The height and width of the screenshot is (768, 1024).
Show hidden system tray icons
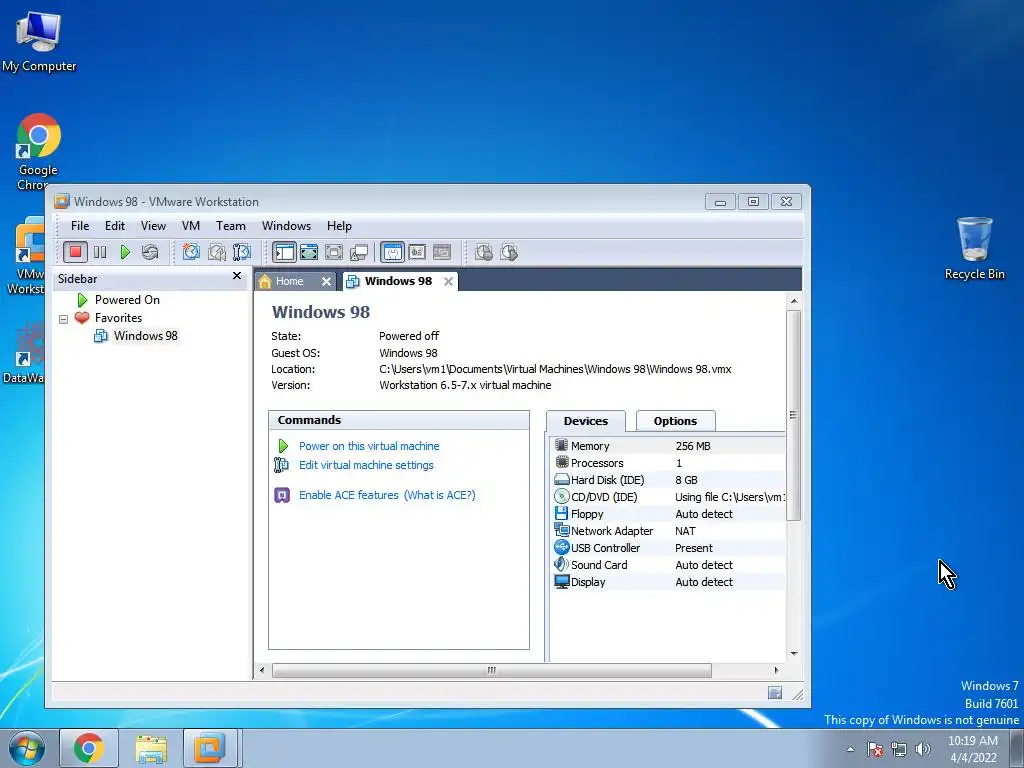[850, 749]
